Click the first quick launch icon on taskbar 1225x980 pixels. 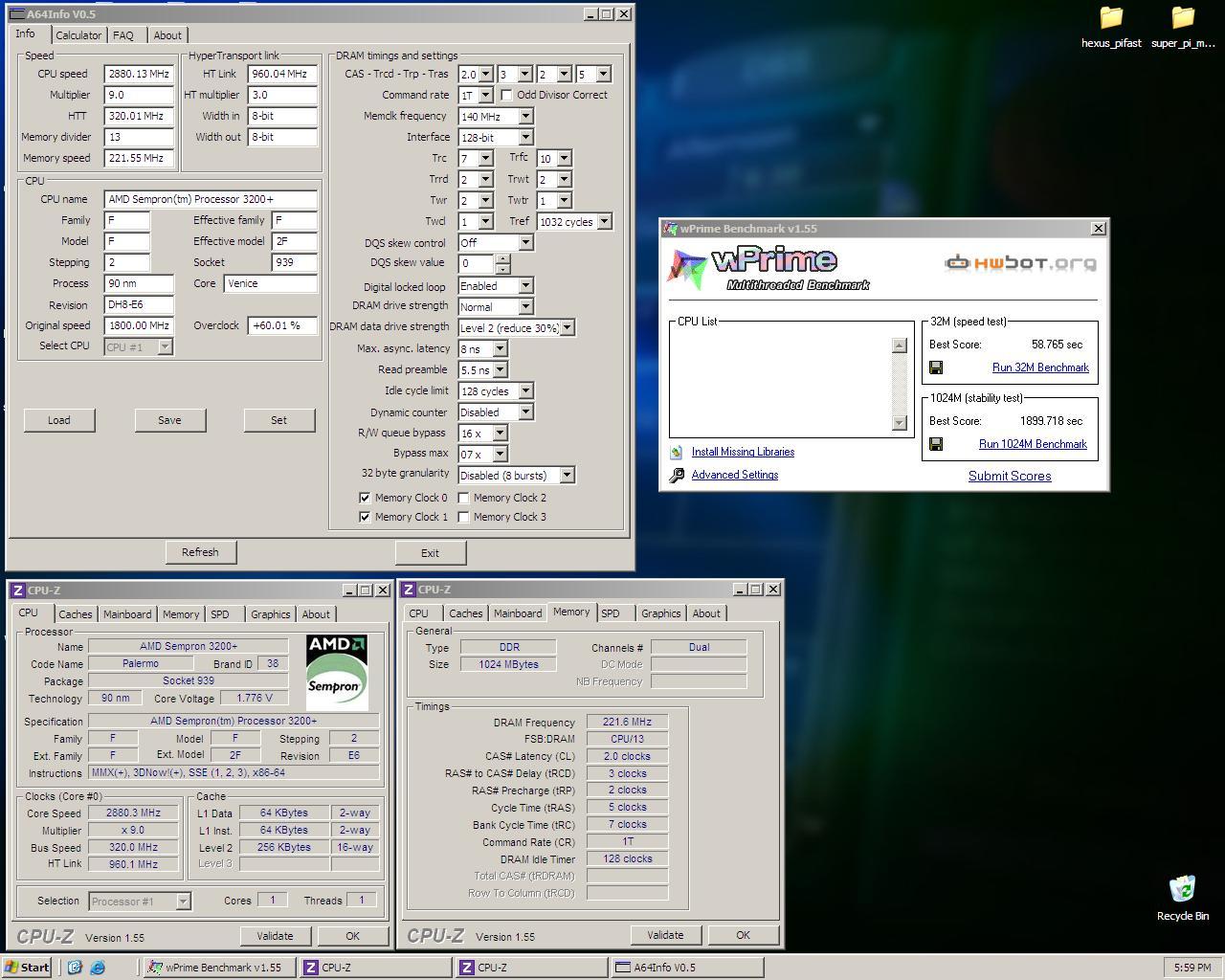tap(75, 968)
